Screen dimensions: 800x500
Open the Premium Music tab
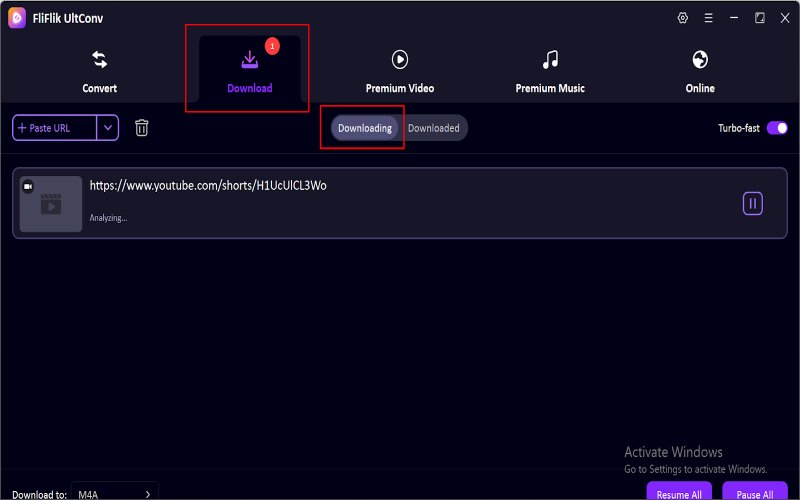550,71
